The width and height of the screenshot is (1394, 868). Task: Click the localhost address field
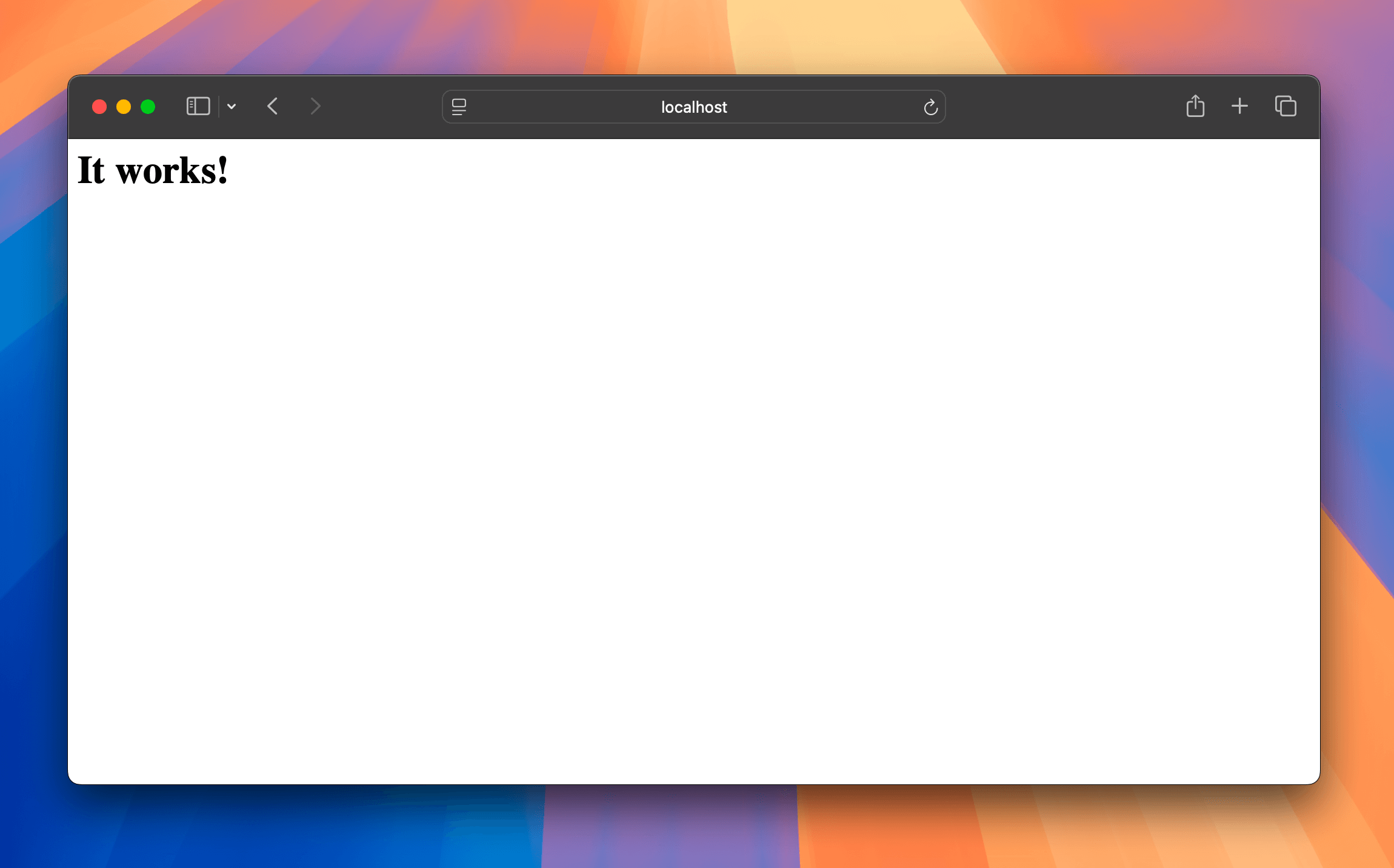[x=693, y=107]
